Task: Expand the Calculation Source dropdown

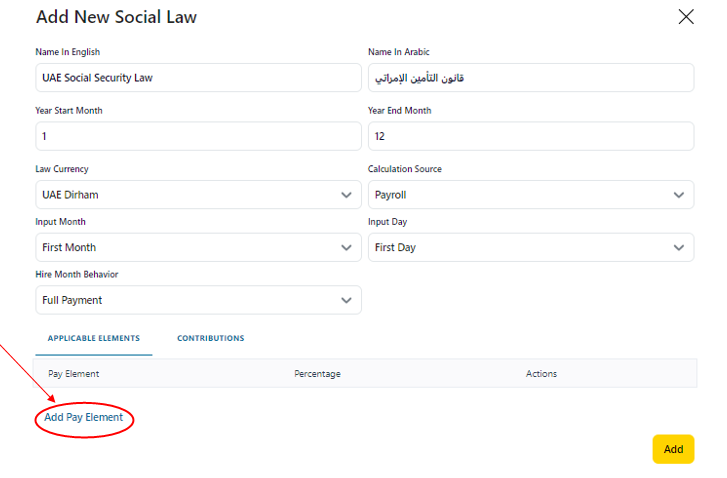Action: 530,195
